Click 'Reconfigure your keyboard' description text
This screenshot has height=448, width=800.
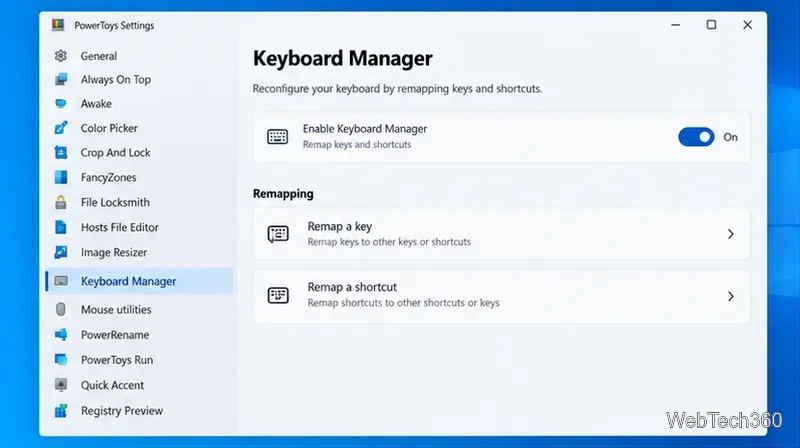click(397, 89)
